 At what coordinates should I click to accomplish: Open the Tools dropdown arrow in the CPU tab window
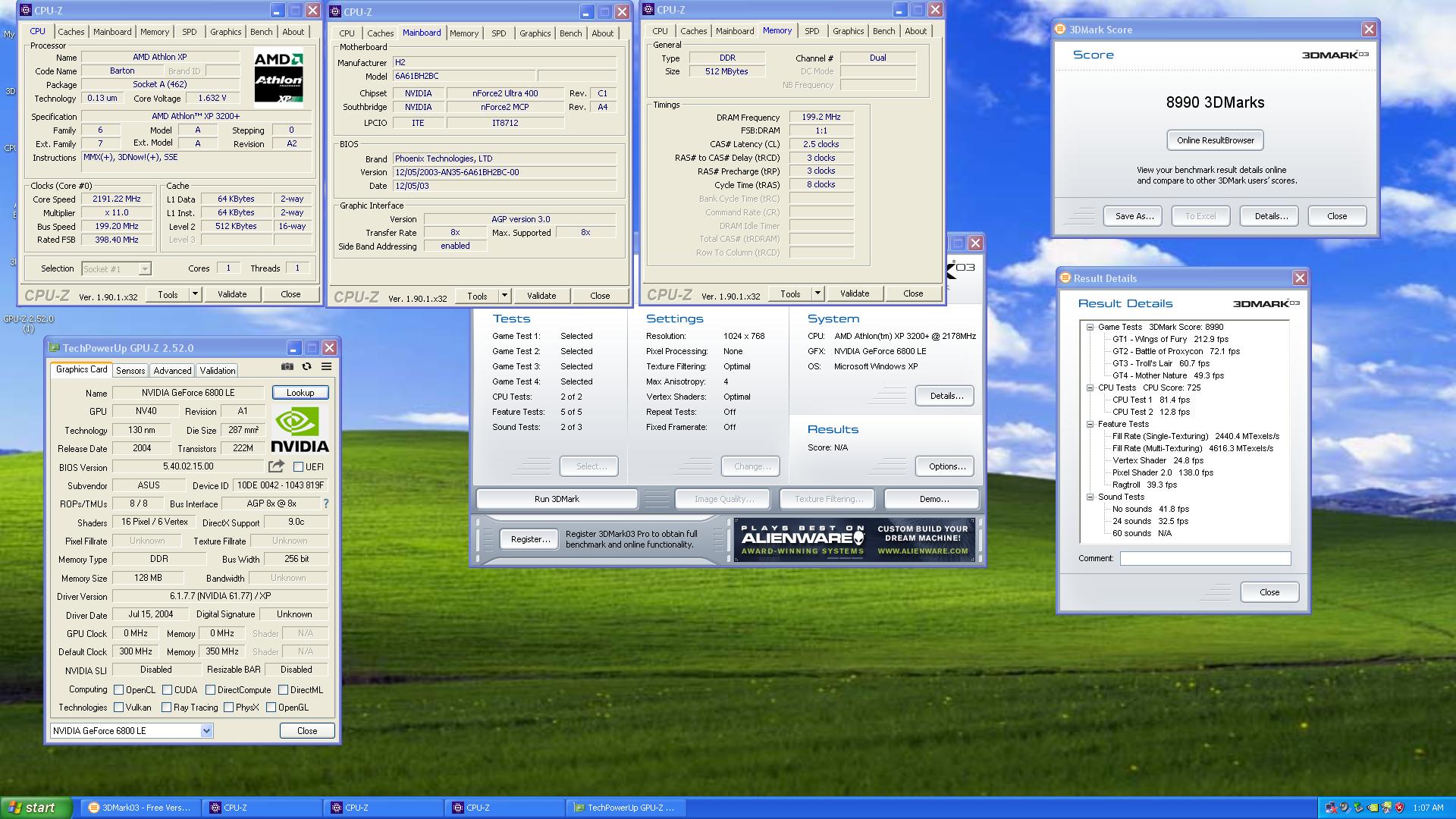(x=195, y=294)
